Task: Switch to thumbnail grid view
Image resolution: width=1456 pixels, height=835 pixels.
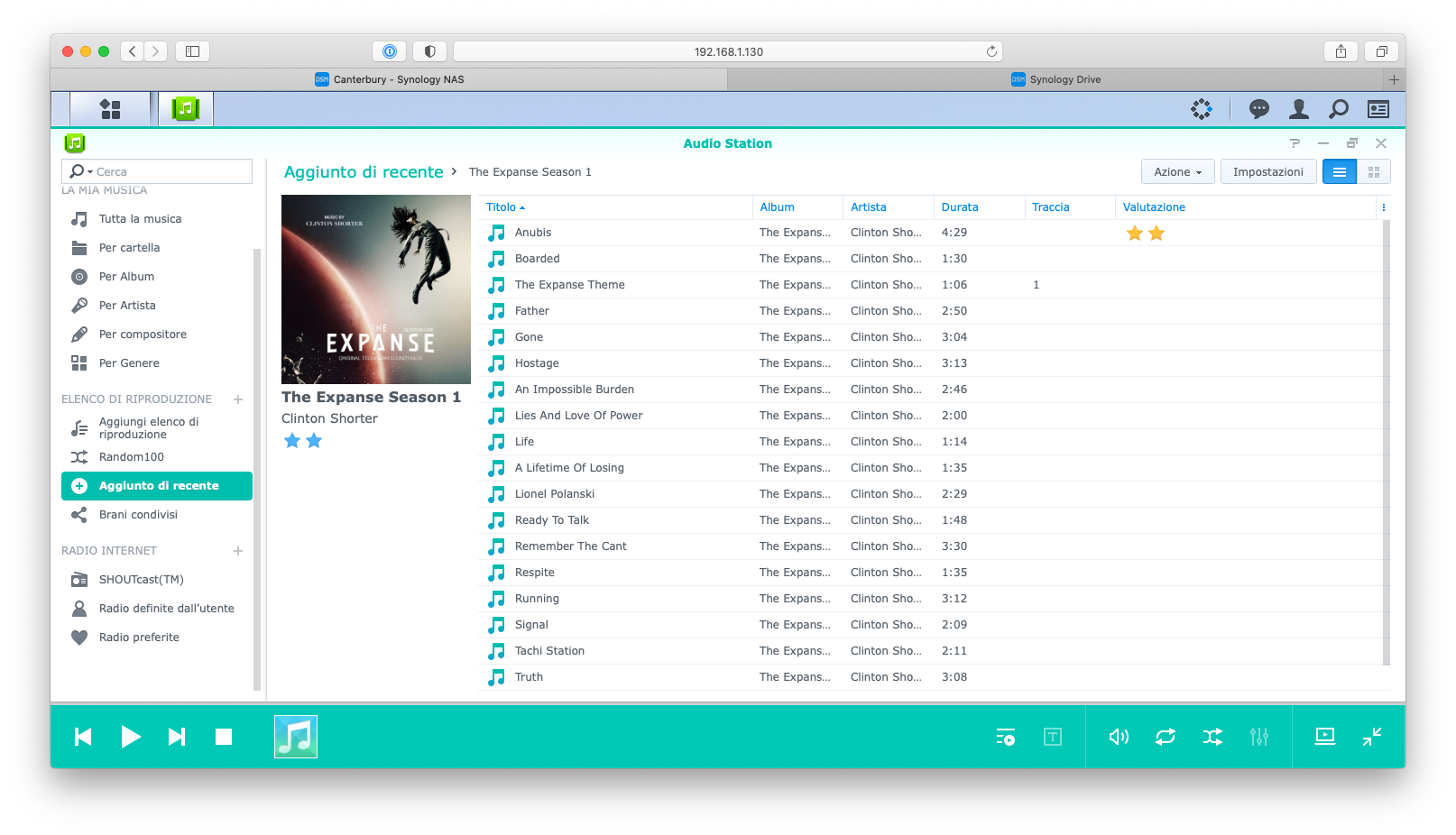Action: [1374, 171]
